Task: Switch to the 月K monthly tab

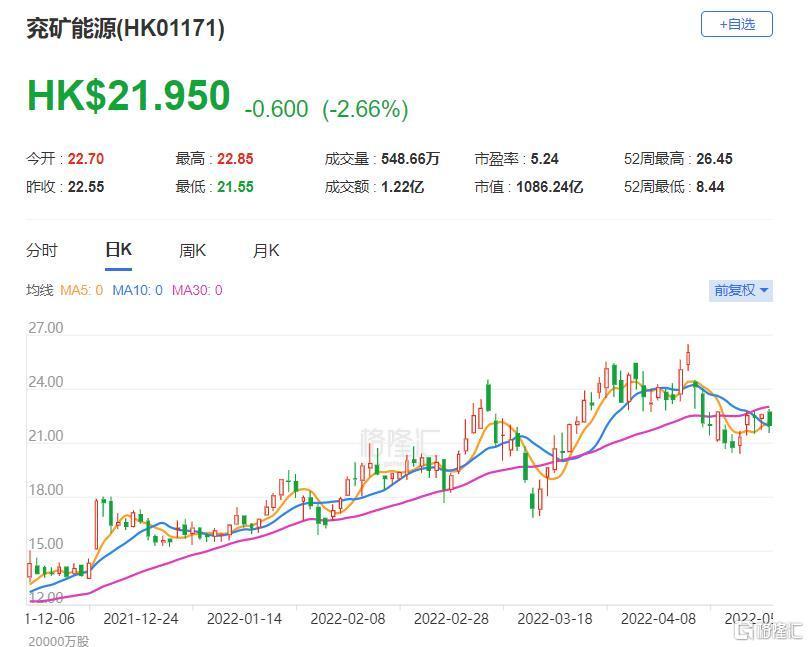Action: [x=266, y=251]
